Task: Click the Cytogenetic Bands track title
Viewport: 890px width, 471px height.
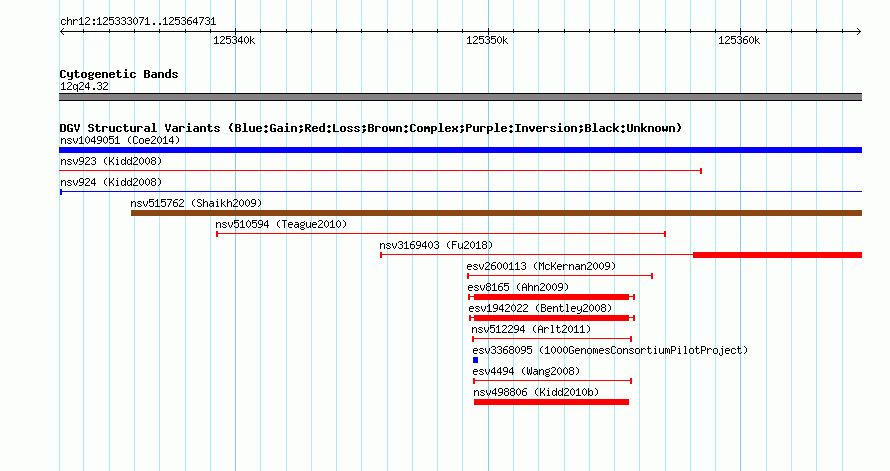Action: click(119, 74)
